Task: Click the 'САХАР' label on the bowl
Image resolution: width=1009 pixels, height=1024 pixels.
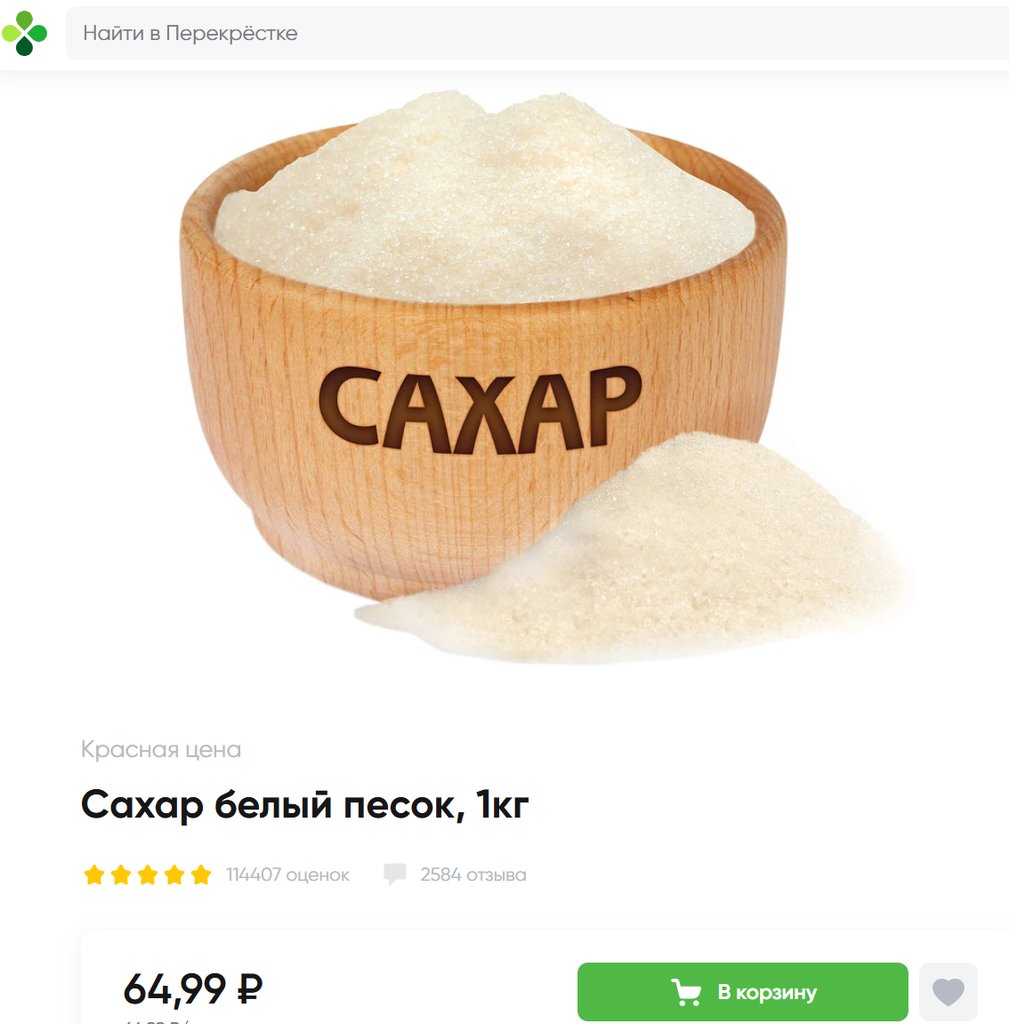Action: coord(480,409)
